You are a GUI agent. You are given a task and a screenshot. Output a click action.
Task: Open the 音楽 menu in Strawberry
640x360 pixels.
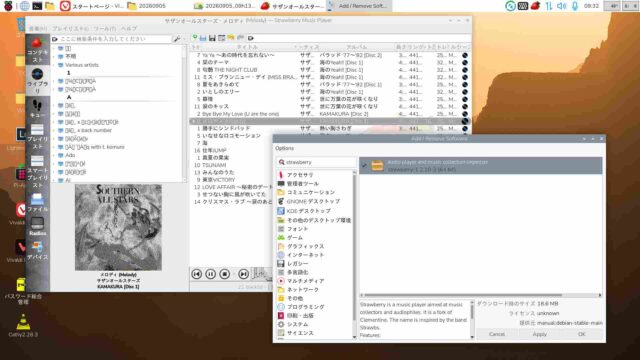(38, 29)
